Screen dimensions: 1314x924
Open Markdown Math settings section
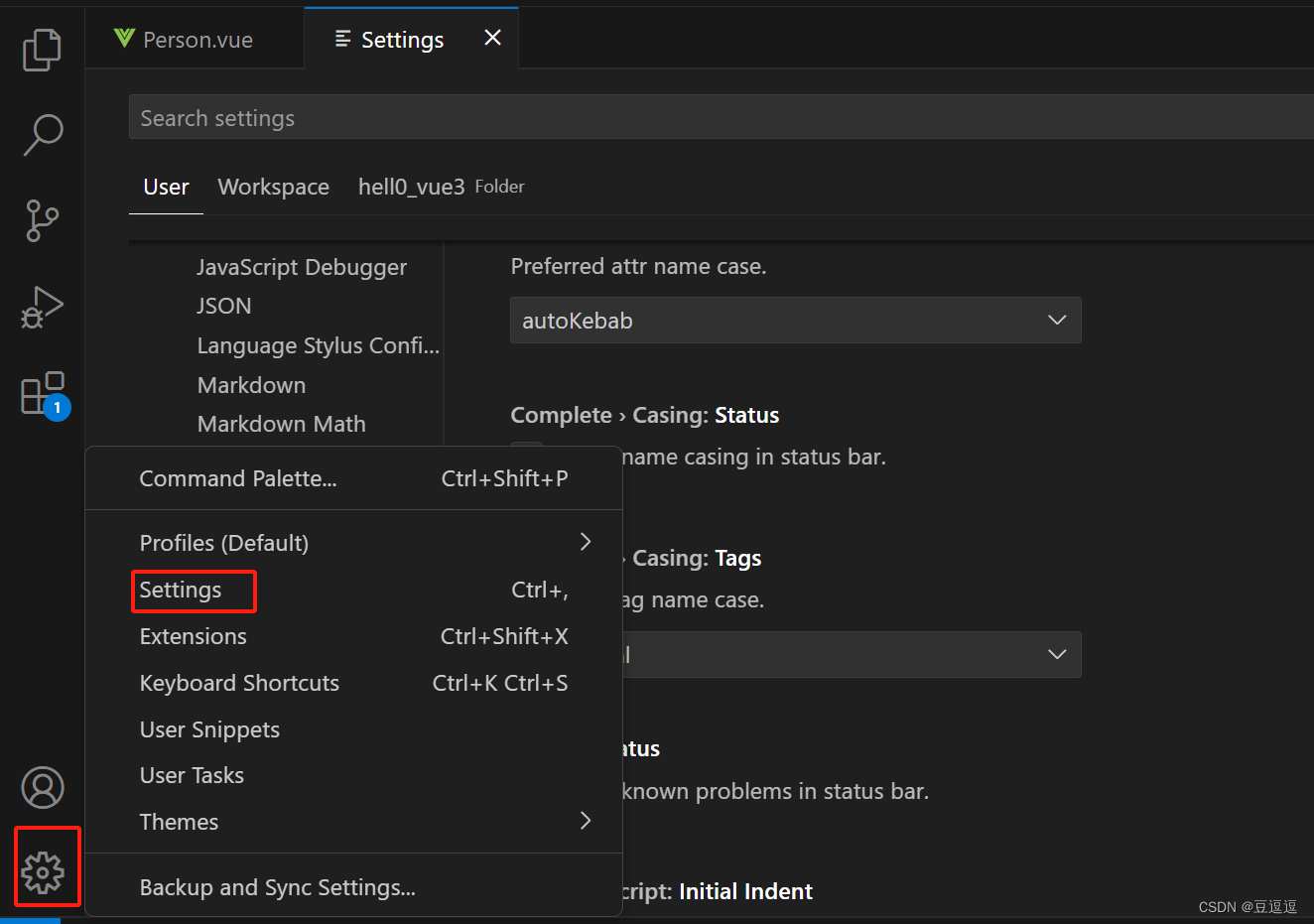[x=281, y=424]
